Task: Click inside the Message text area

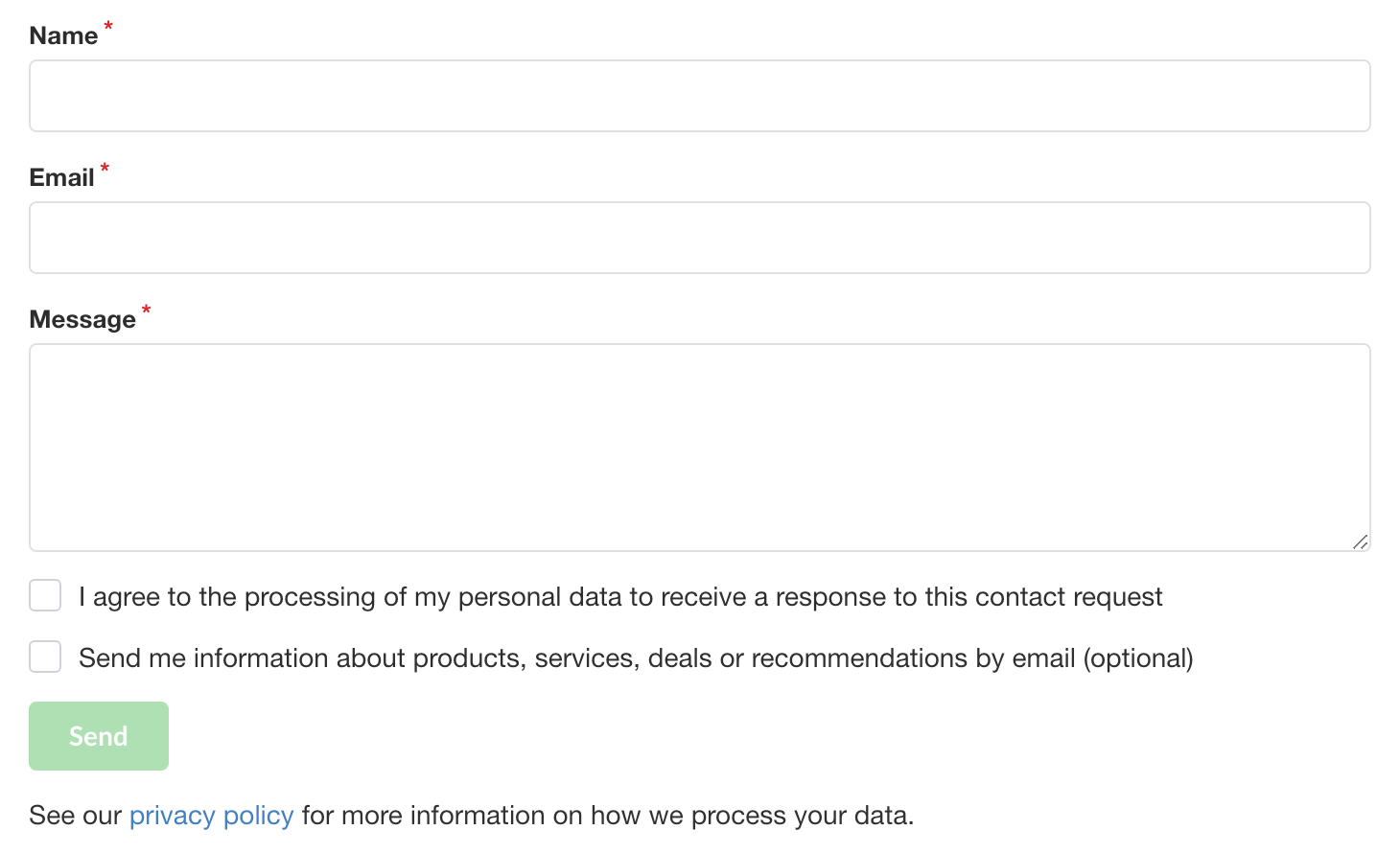Action: pyautogui.click(x=698, y=447)
